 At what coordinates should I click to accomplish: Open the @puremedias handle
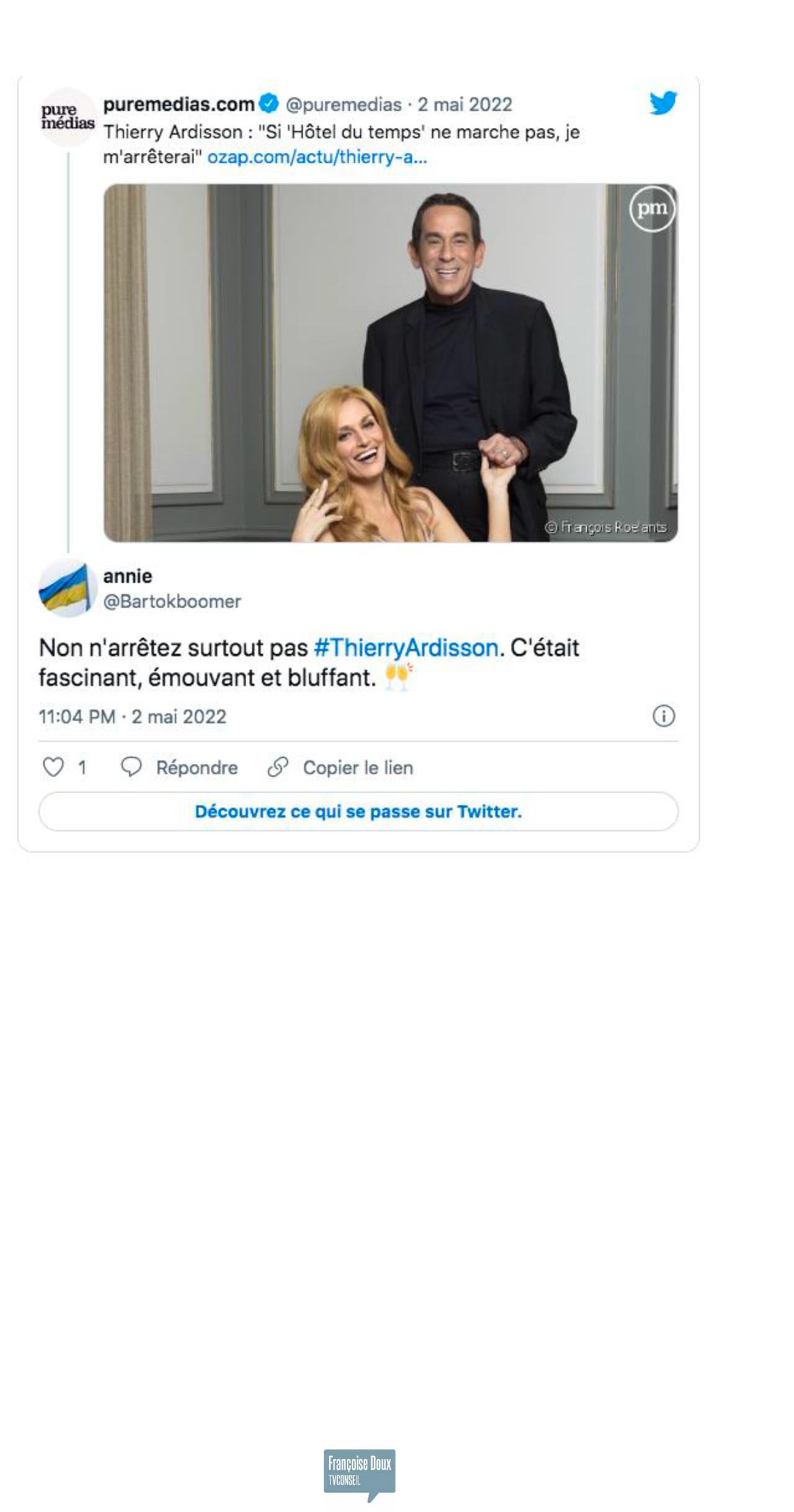pos(344,105)
